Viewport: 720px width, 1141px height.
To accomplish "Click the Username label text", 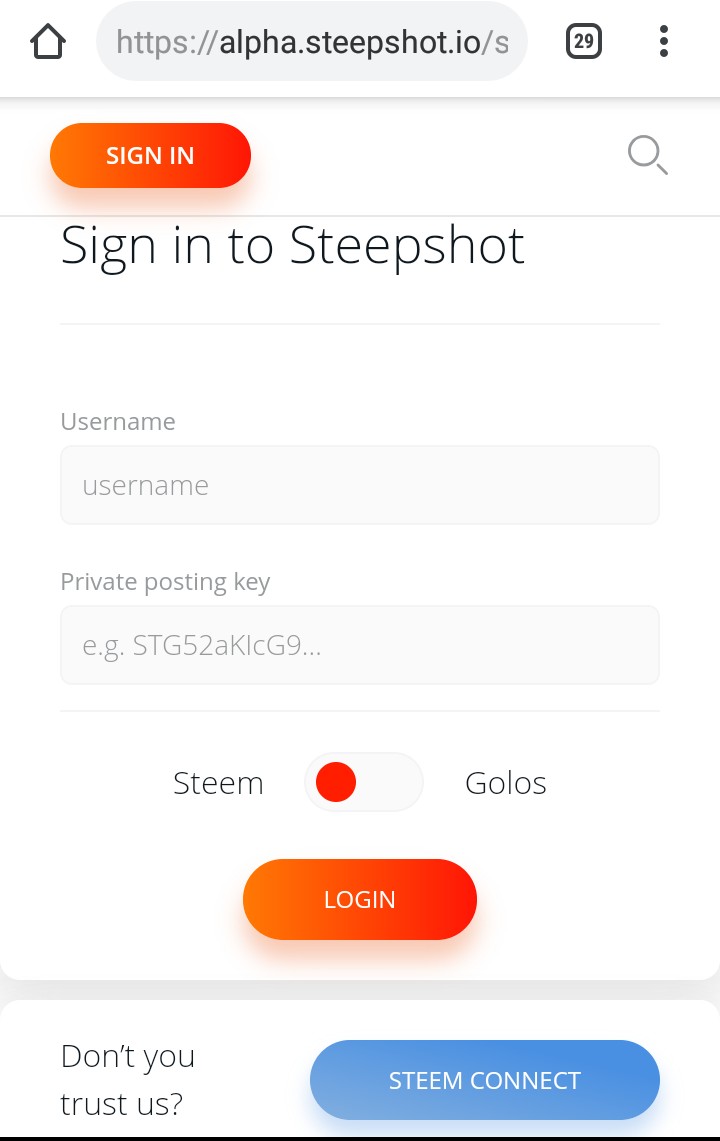I will pos(118,422).
